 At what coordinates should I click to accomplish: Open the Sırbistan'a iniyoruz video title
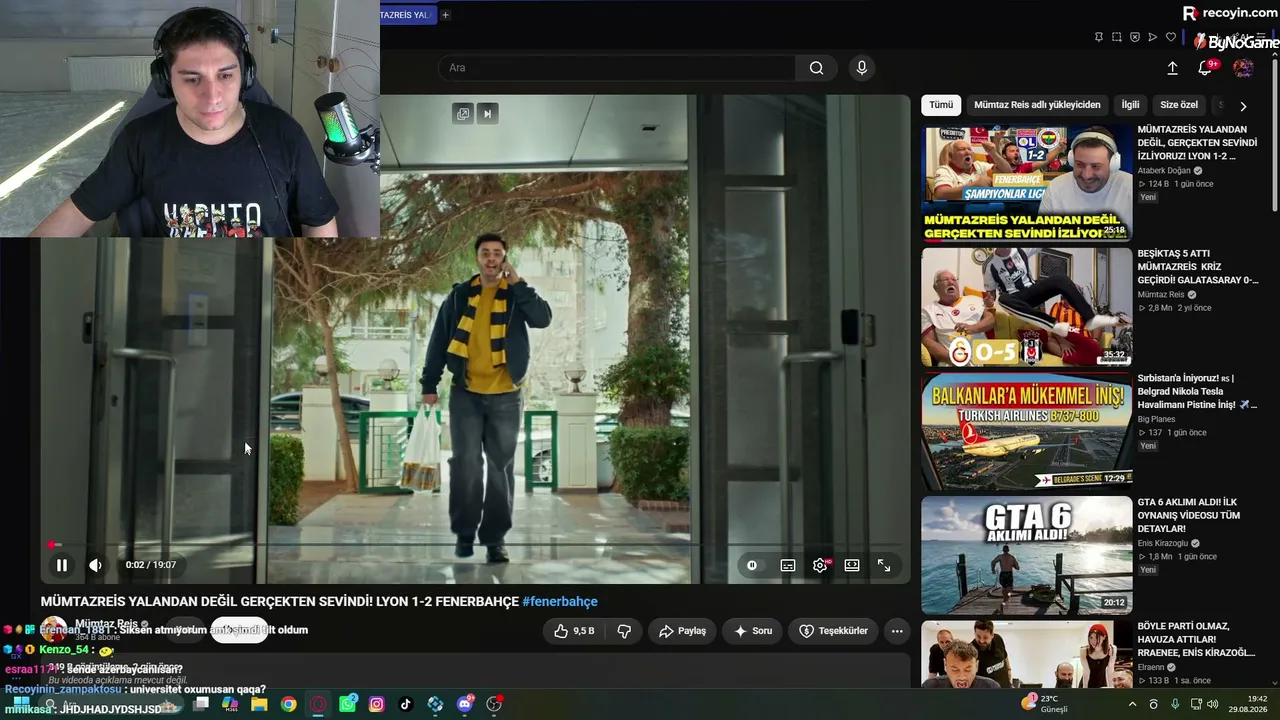(x=1197, y=391)
